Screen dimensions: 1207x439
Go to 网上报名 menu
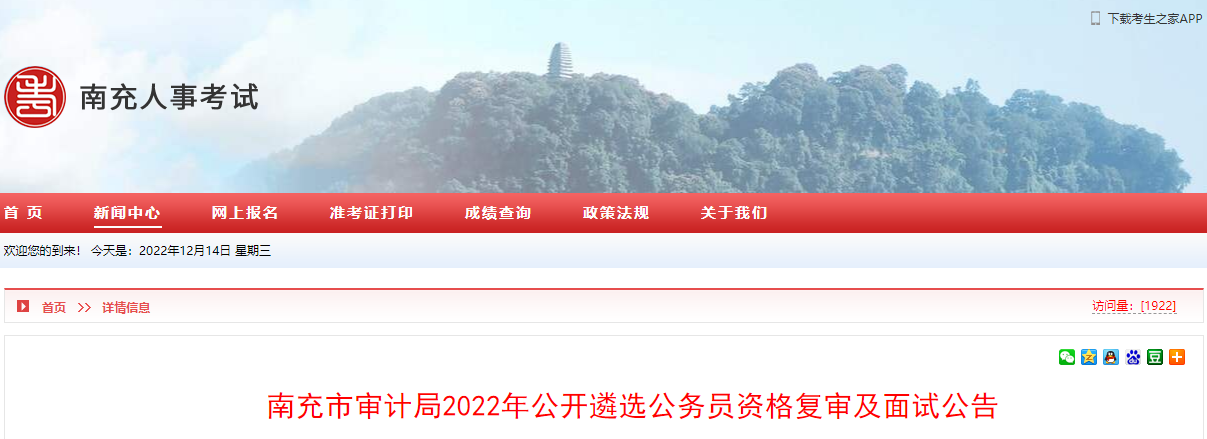[x=245, y=213]
